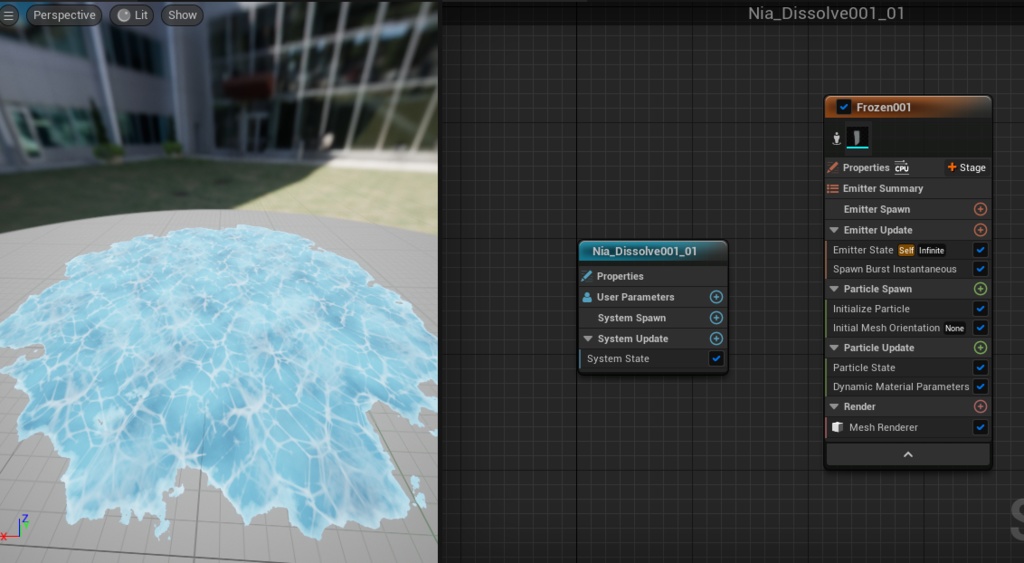Screen dimensions: 1024x563
Task: Open the viewport Show menu
Action: pyautogui.click(x=182, y=15)
